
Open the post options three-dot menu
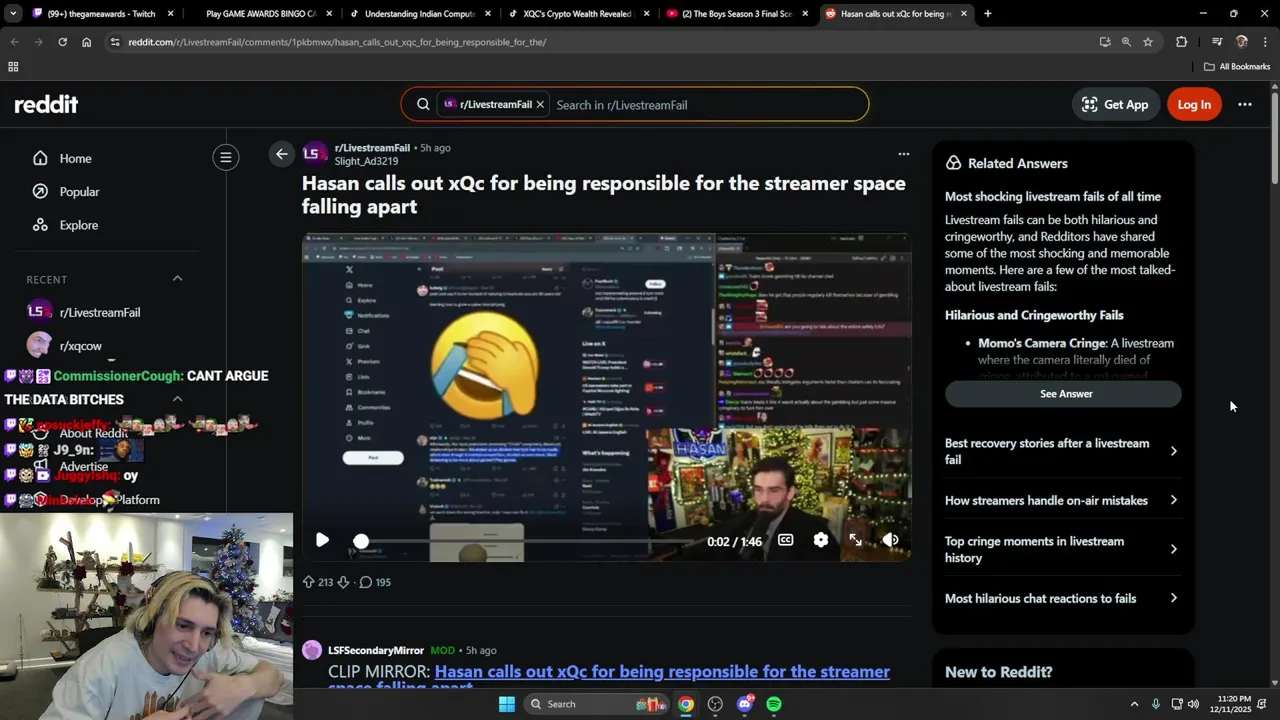pyautogui.click(x=904, y=154)
